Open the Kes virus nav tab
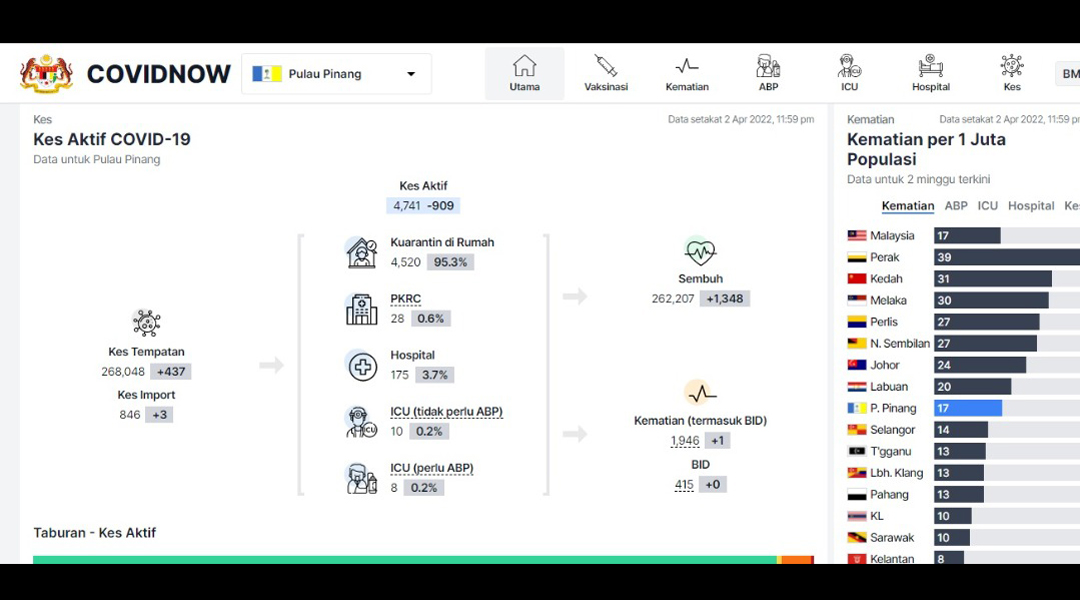Viewport: 1080px width, 600px height. click(1012, 73)
